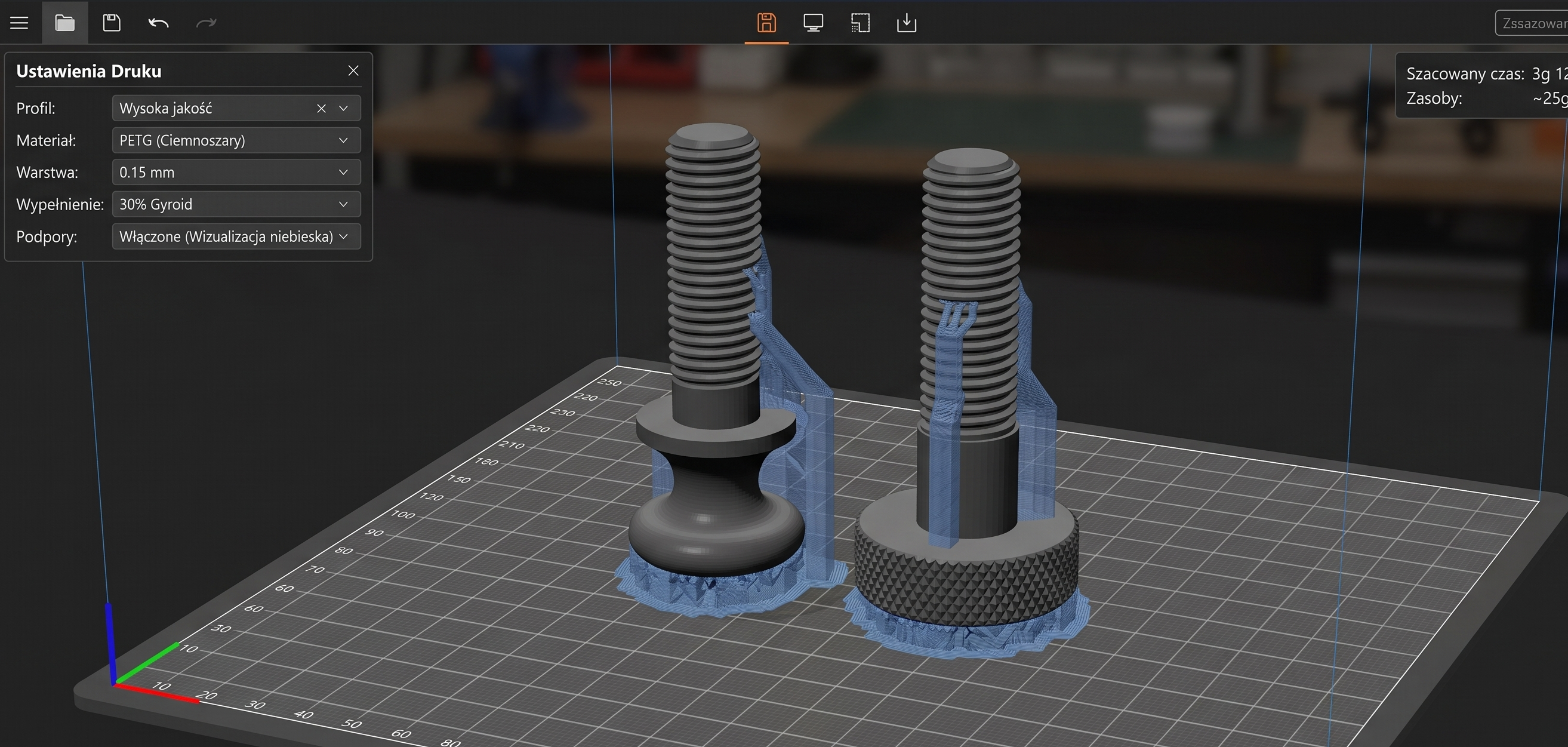The width and height of the screenshot is (1568, 747).
Task: Redo the last undone action
Action: click(x=206, y=23)
